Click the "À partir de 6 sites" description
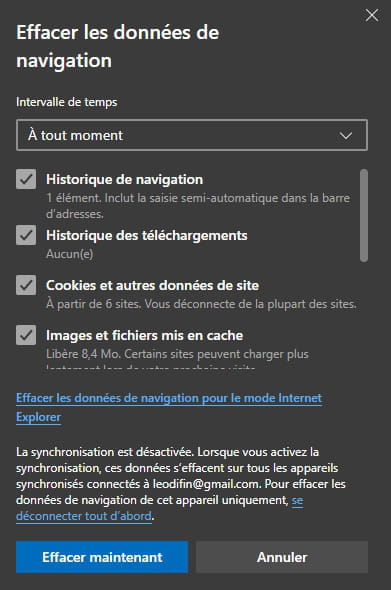391x590 pixels. [x=201, y=304]
